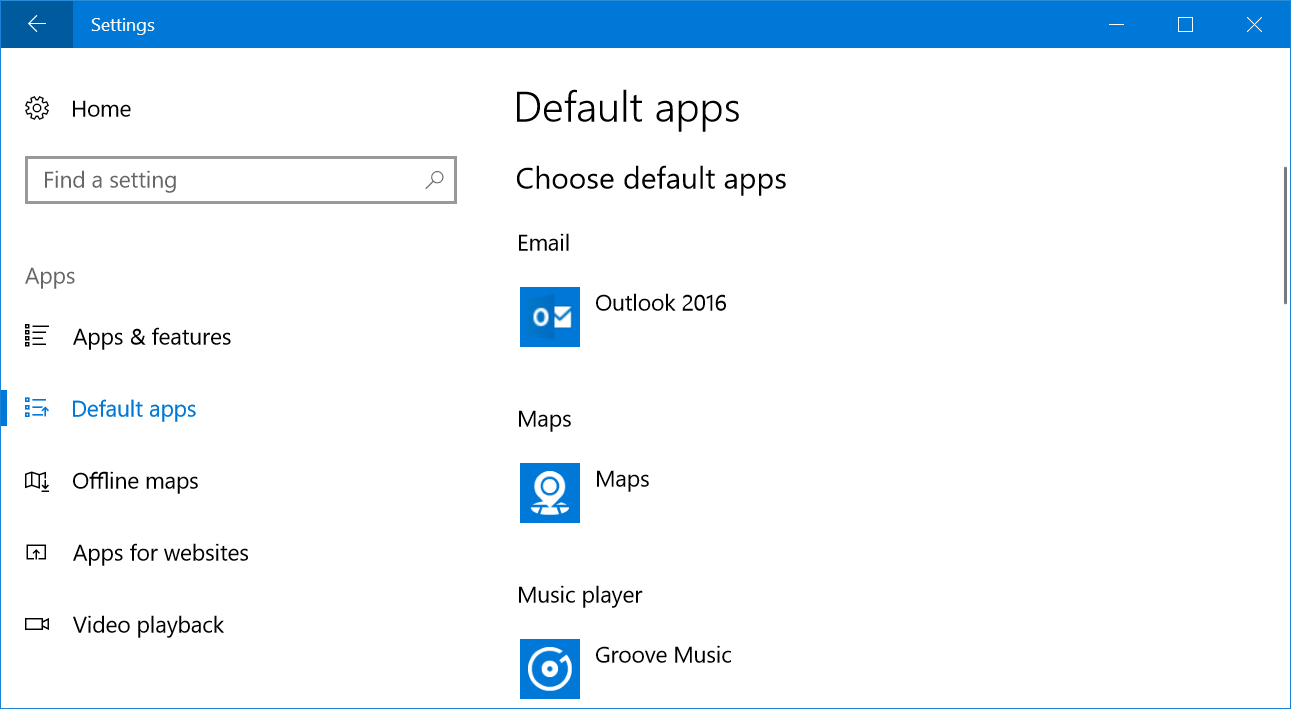Click the vertical scrollbar thumb
The width and height of the screenshot is (1291, 709).
click(1285, 235)
